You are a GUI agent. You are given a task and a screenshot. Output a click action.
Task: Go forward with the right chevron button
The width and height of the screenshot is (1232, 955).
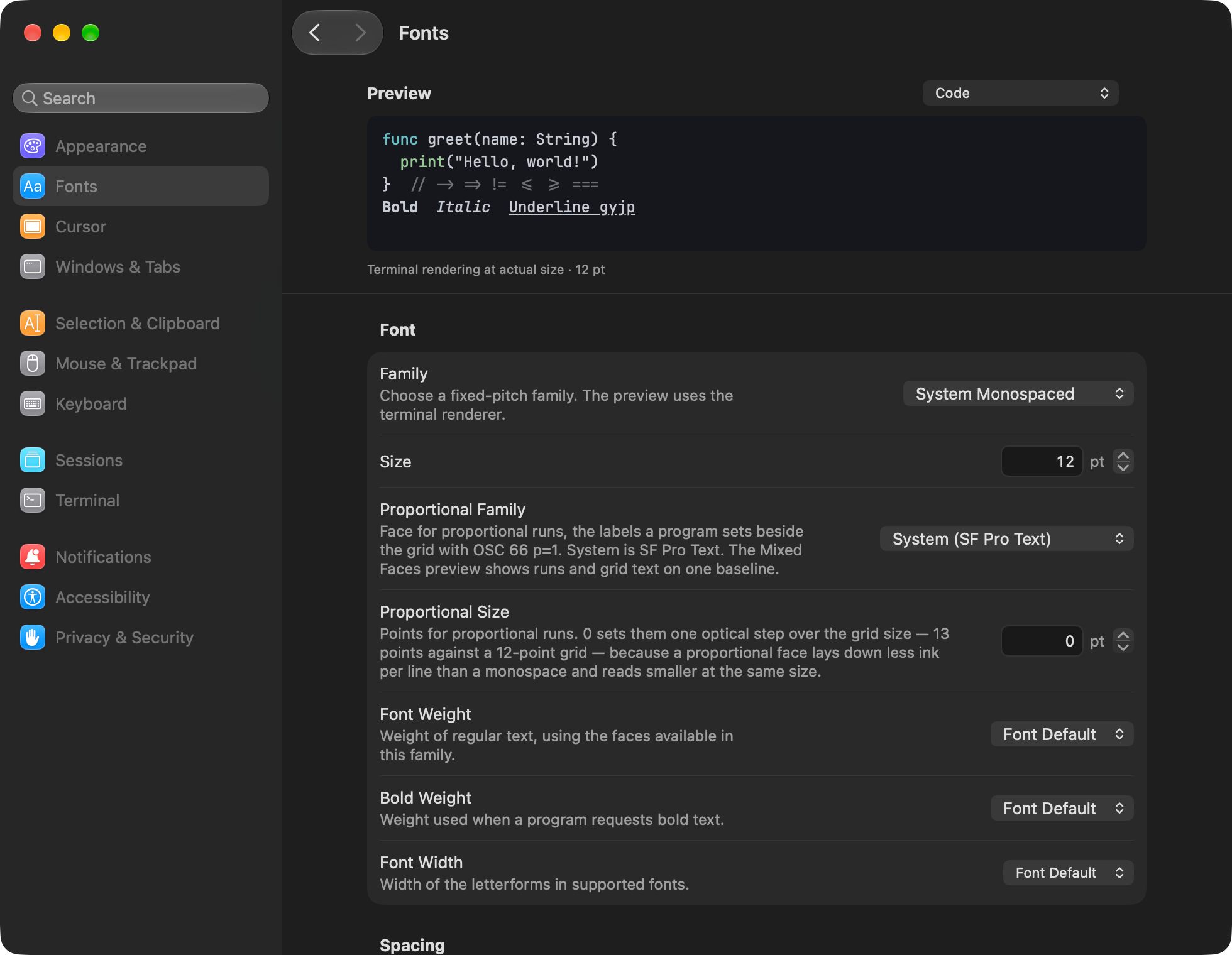click(360, 33)
